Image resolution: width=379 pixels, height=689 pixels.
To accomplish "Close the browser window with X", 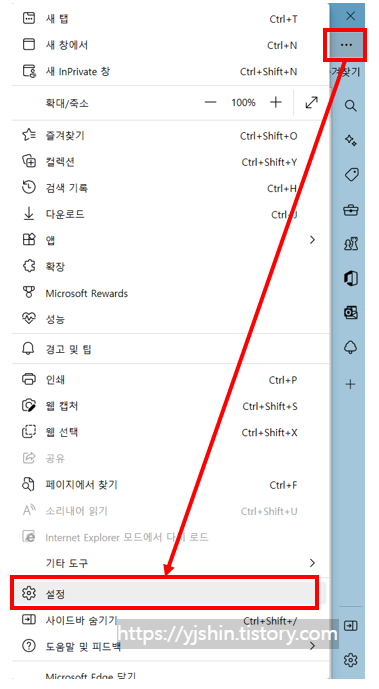I will (350, 16).
